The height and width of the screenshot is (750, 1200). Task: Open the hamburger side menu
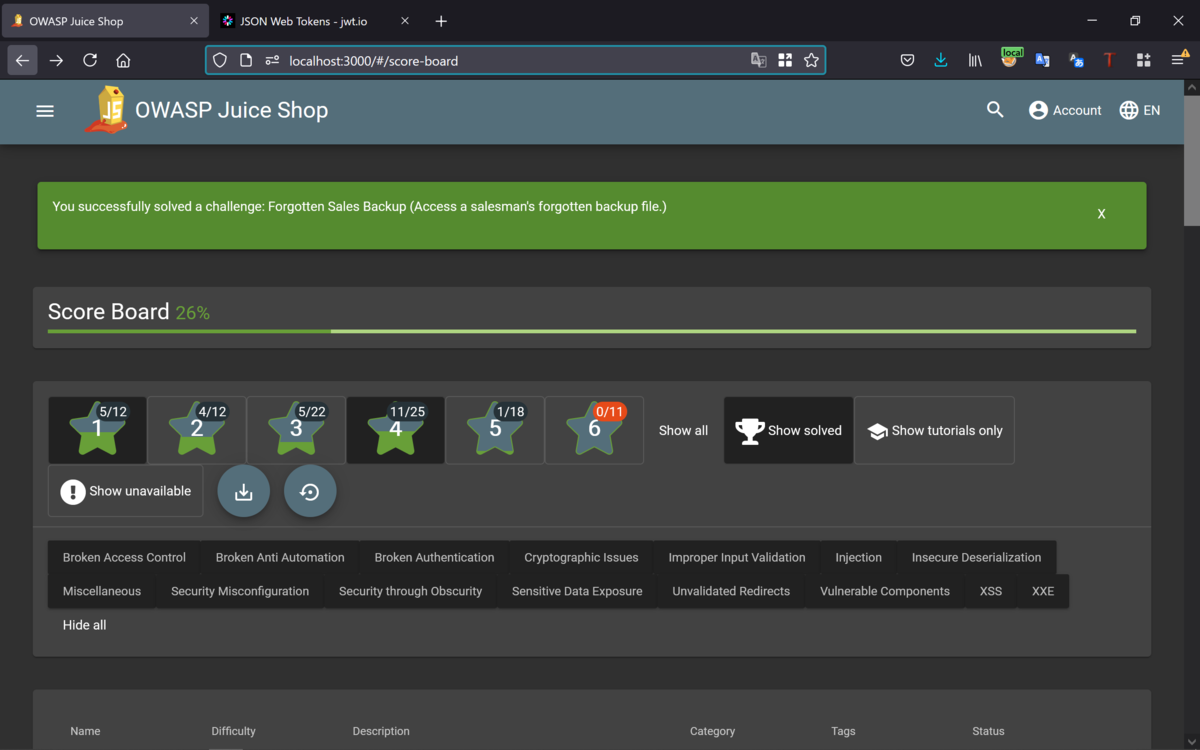click(x=45, y=111)
